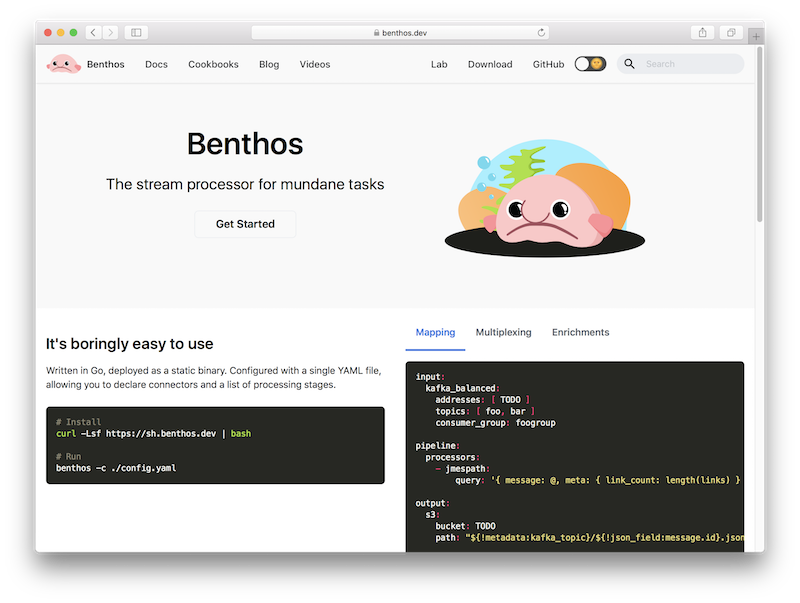Open the Lab link
Viewport: 800px width, 603px height.
point(439,64)
